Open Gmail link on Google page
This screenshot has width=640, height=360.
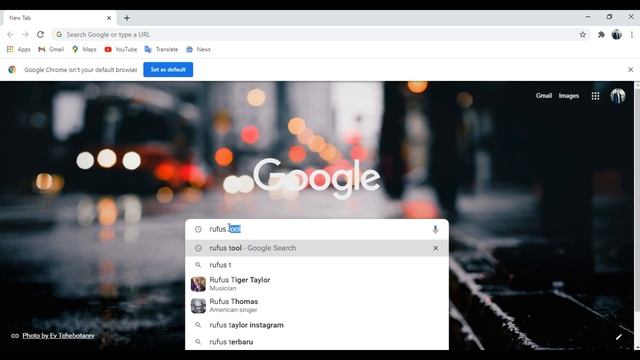[544, 96]
